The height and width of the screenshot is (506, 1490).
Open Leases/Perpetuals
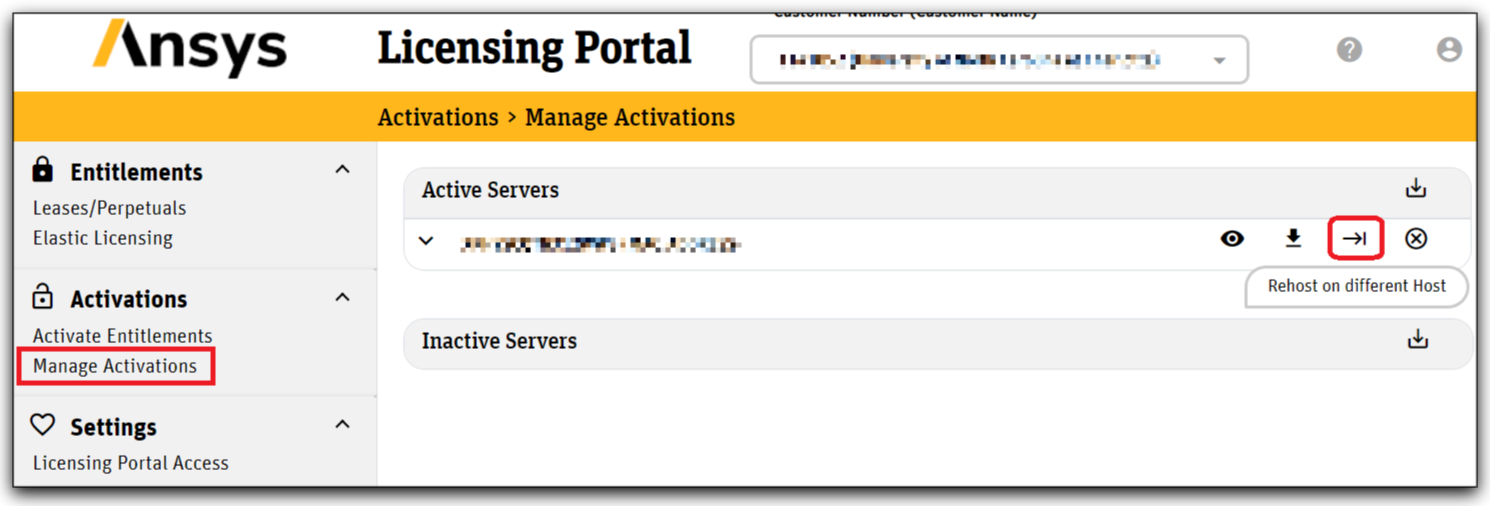point(109,208)
